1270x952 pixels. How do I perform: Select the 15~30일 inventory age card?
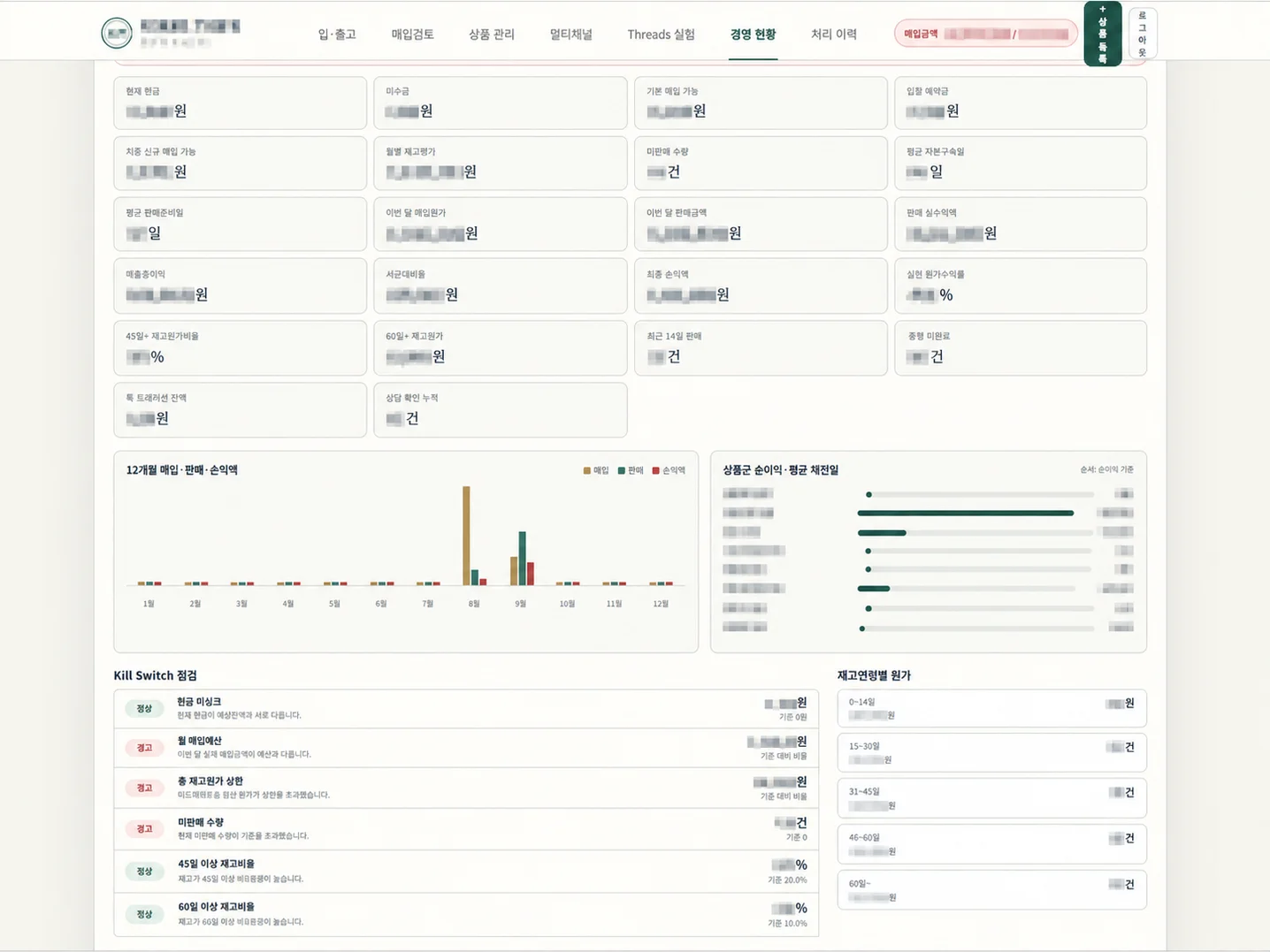pyautogui.click(x=991, y=752)
